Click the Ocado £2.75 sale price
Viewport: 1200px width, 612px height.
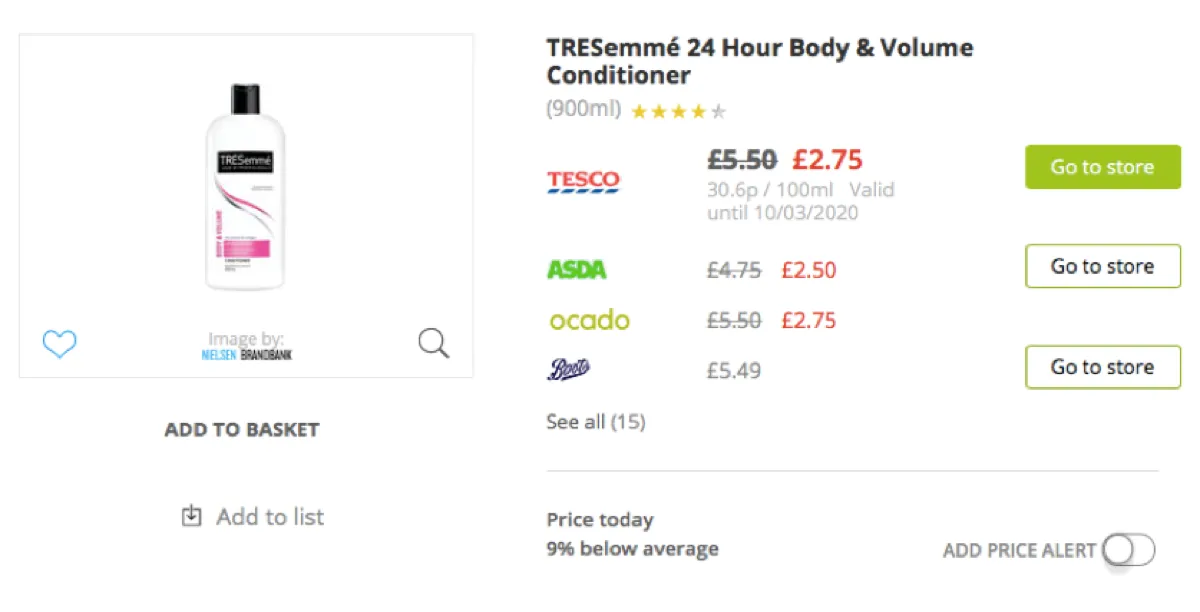[808, 321]
